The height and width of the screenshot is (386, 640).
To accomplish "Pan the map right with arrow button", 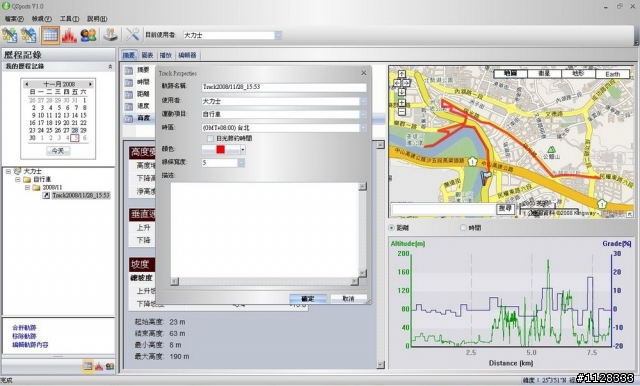I will click(x=407, y=83).
